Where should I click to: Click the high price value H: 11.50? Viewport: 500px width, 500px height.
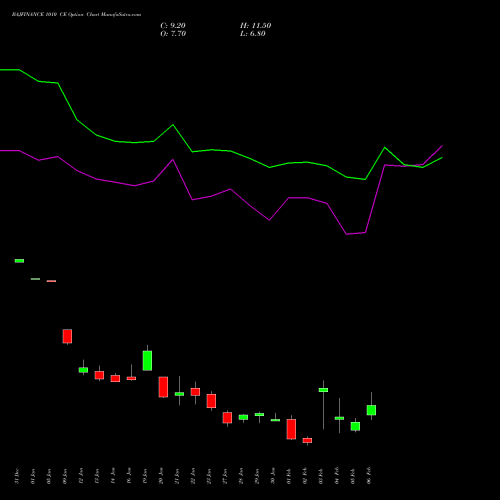[256, 26]
